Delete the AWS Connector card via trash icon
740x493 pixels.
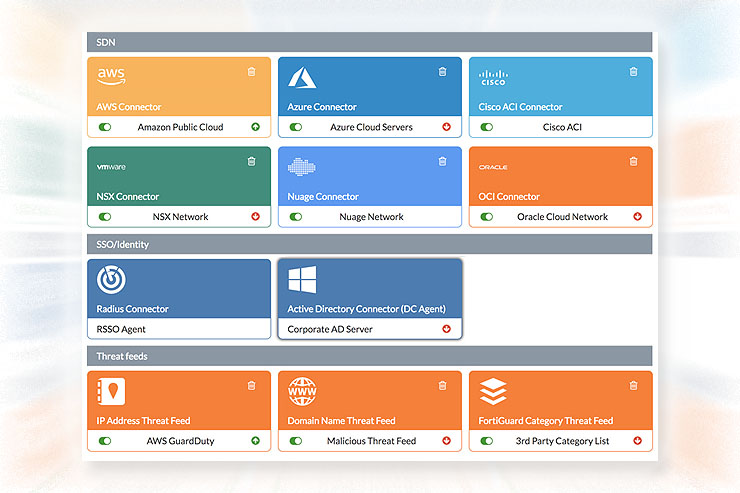click(251, 71)
